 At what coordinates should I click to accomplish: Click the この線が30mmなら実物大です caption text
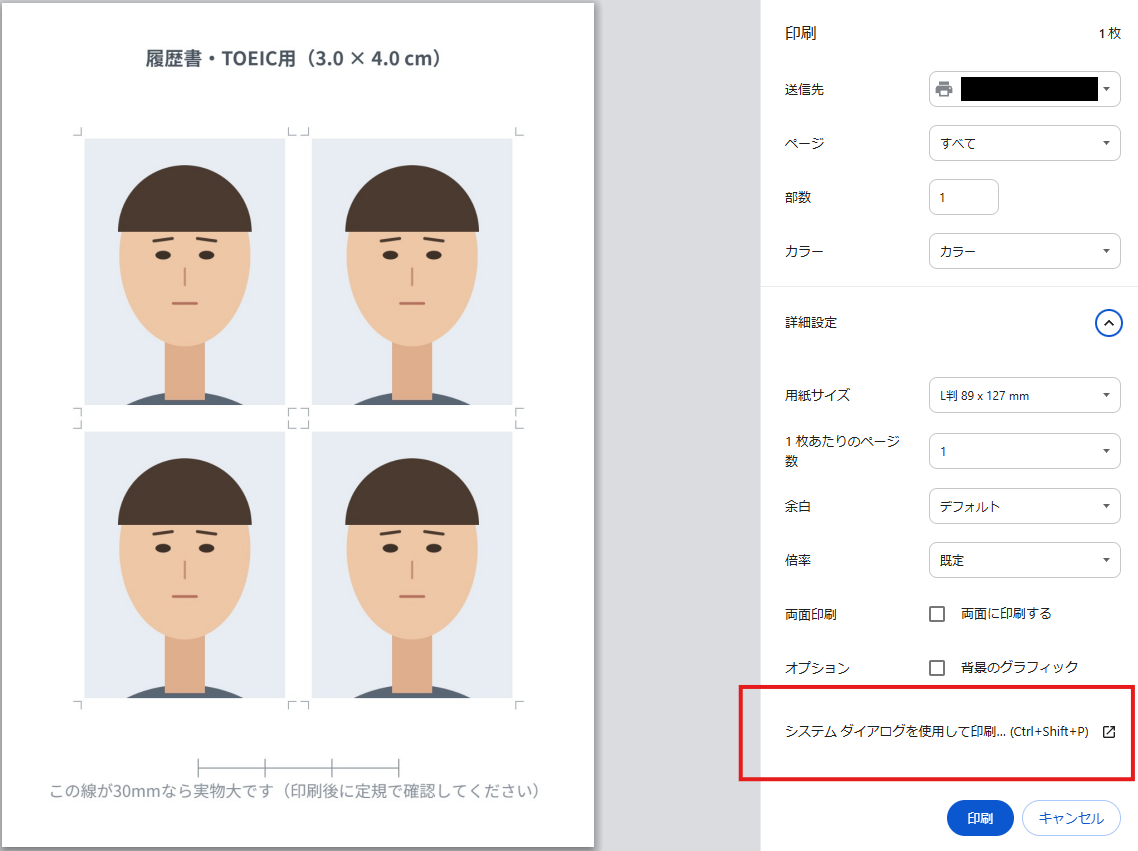294,791
